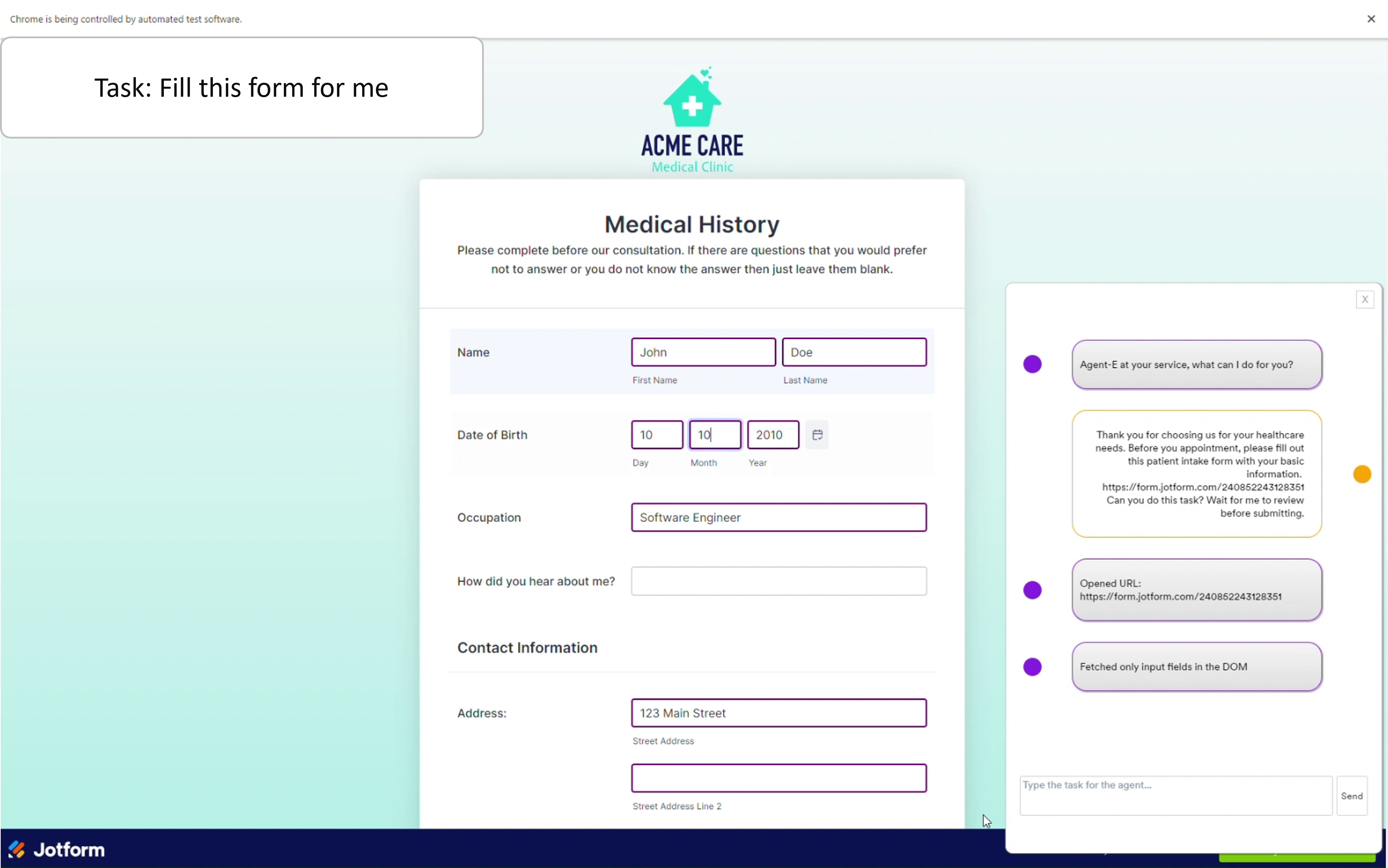Click purple avatar next to Opened URL message
Image resolution: width=1388 pixels, height=868 pixels.
(1032, 590)
